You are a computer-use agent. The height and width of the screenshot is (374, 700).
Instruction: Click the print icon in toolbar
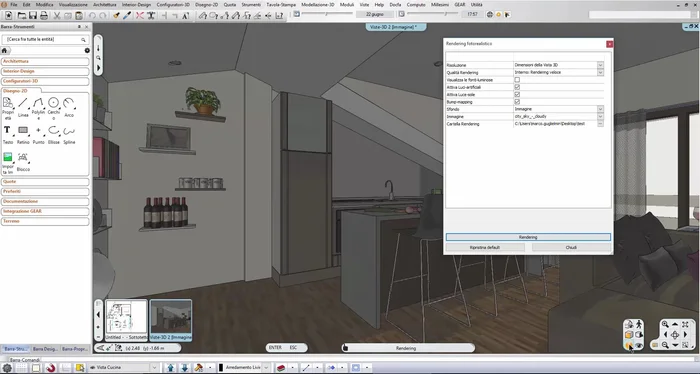[44, 15]
